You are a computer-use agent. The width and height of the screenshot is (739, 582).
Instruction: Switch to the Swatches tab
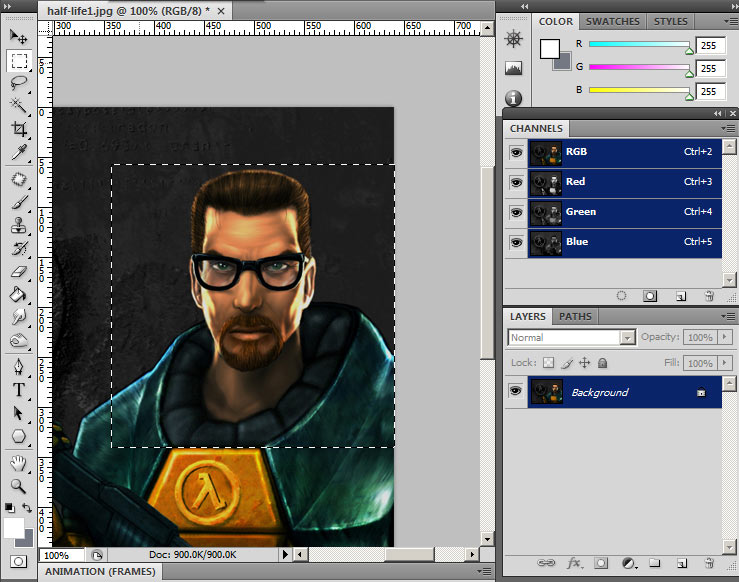613,21
